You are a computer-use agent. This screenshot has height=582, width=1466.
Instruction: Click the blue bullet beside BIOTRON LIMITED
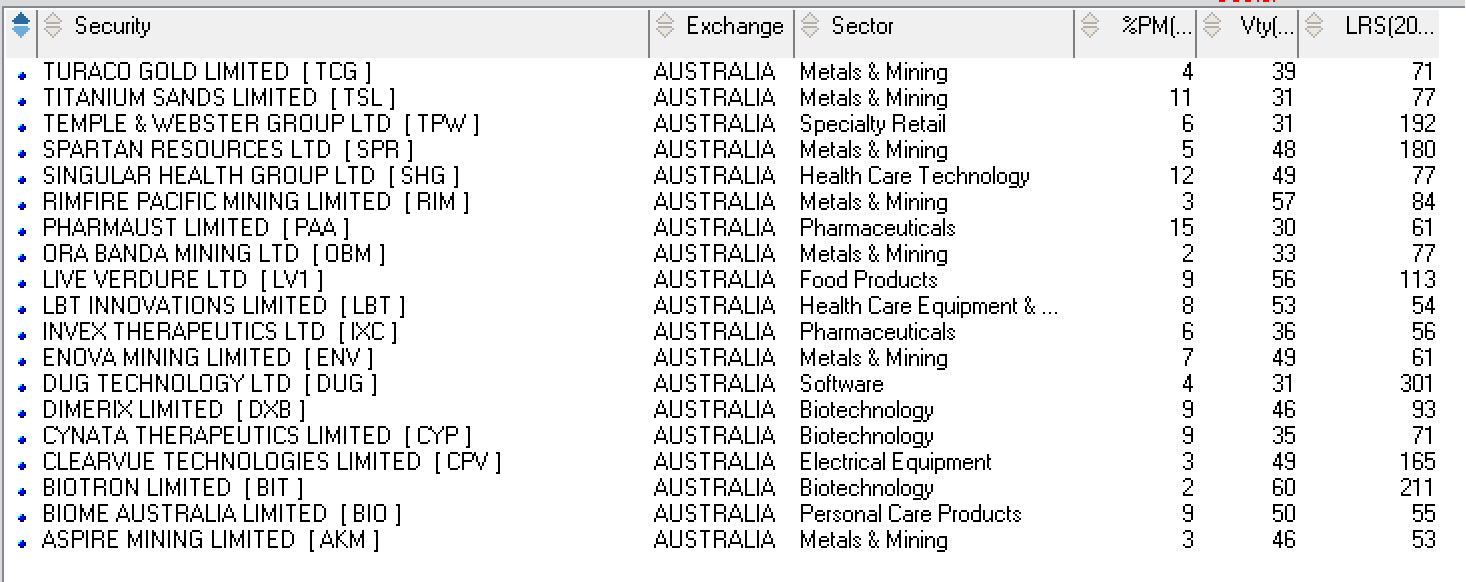[22, 491]
